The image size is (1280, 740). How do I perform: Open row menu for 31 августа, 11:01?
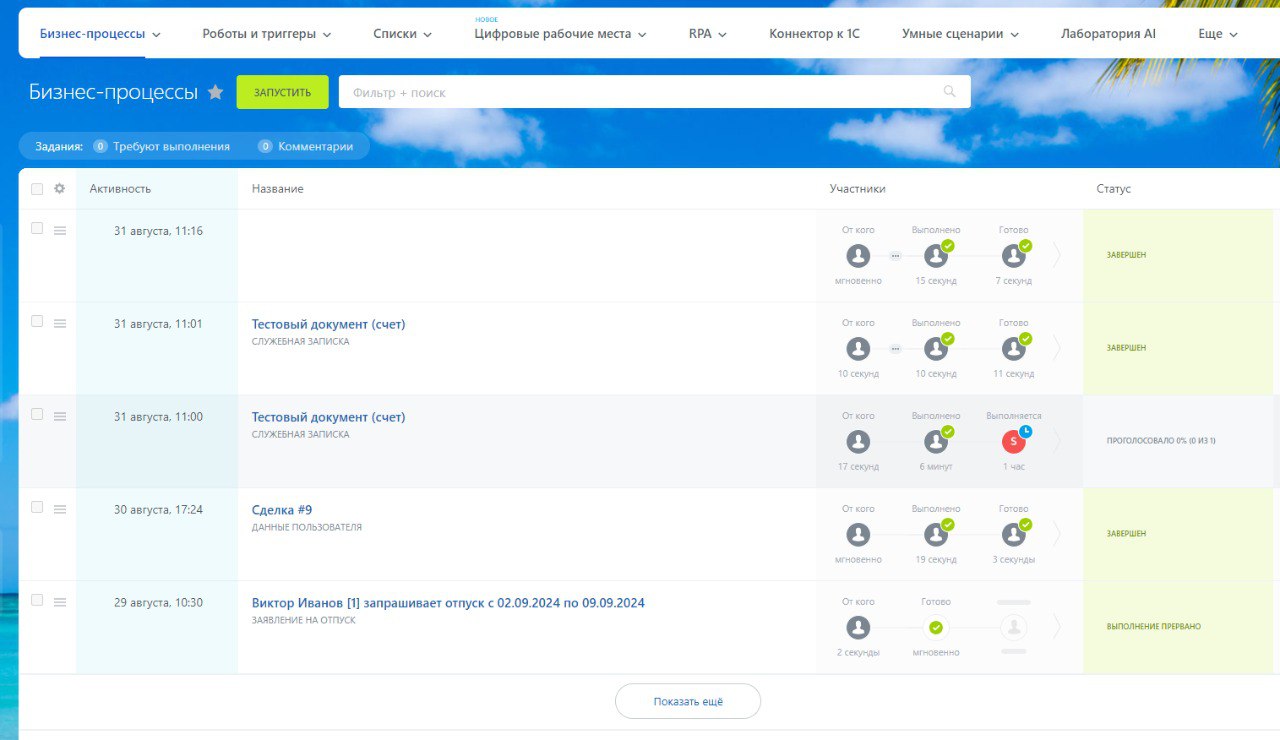pyautogui.click(x=60, y=323)
